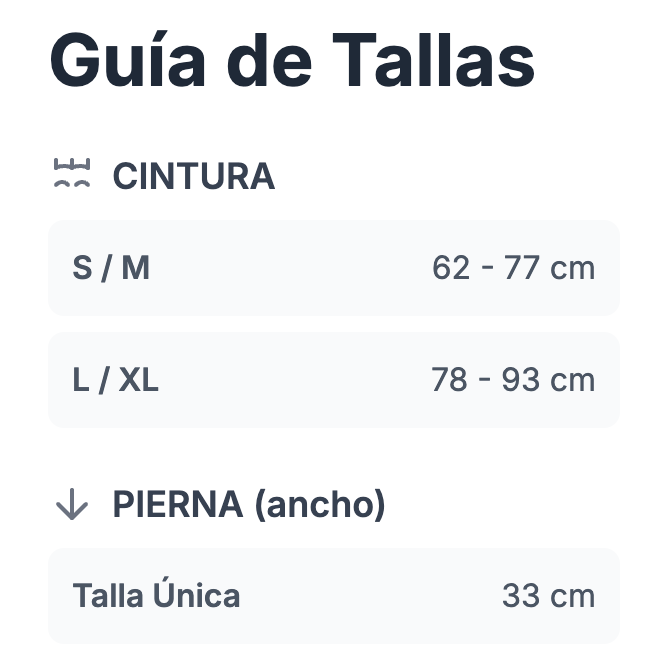Image resolution: width=664 pixels, height=664 pixels.
Task: Click the blank middle of the Talla Única row
Action: tap(370, 596)
